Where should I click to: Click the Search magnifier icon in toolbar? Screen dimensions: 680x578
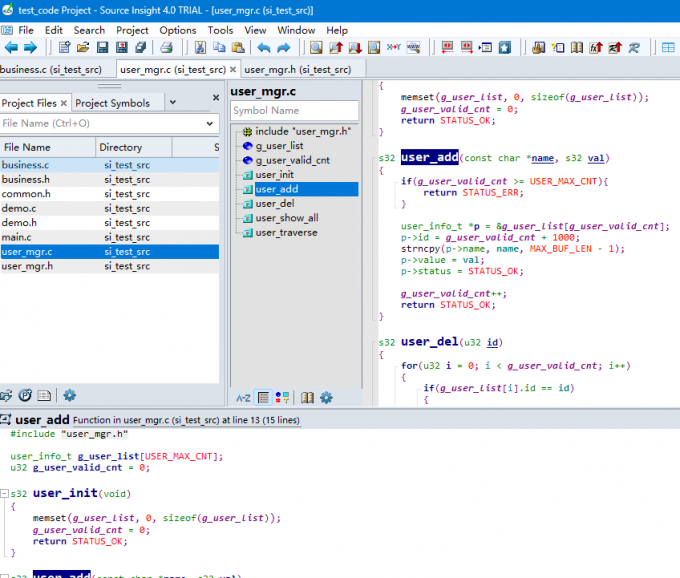coord(316,47)
